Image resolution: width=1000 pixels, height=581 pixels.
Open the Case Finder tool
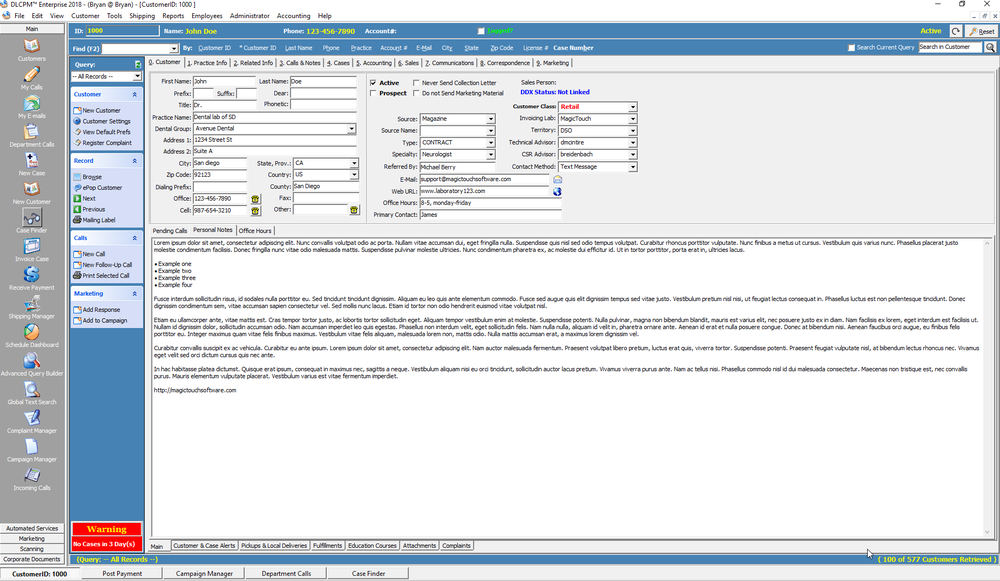pos(30,218)
